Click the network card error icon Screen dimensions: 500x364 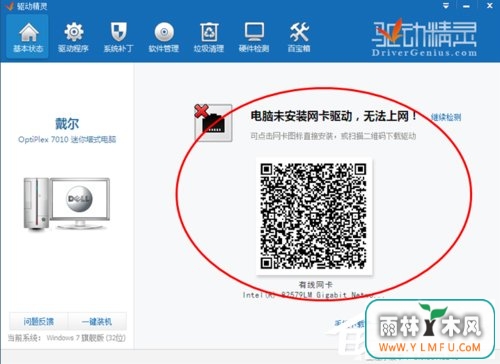click(x=213, y=122)
